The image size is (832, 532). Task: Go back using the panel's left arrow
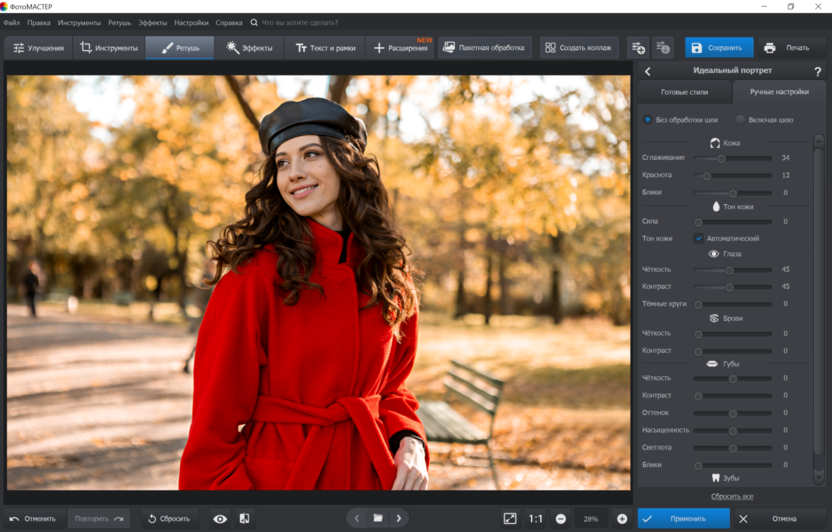point(648,72)
